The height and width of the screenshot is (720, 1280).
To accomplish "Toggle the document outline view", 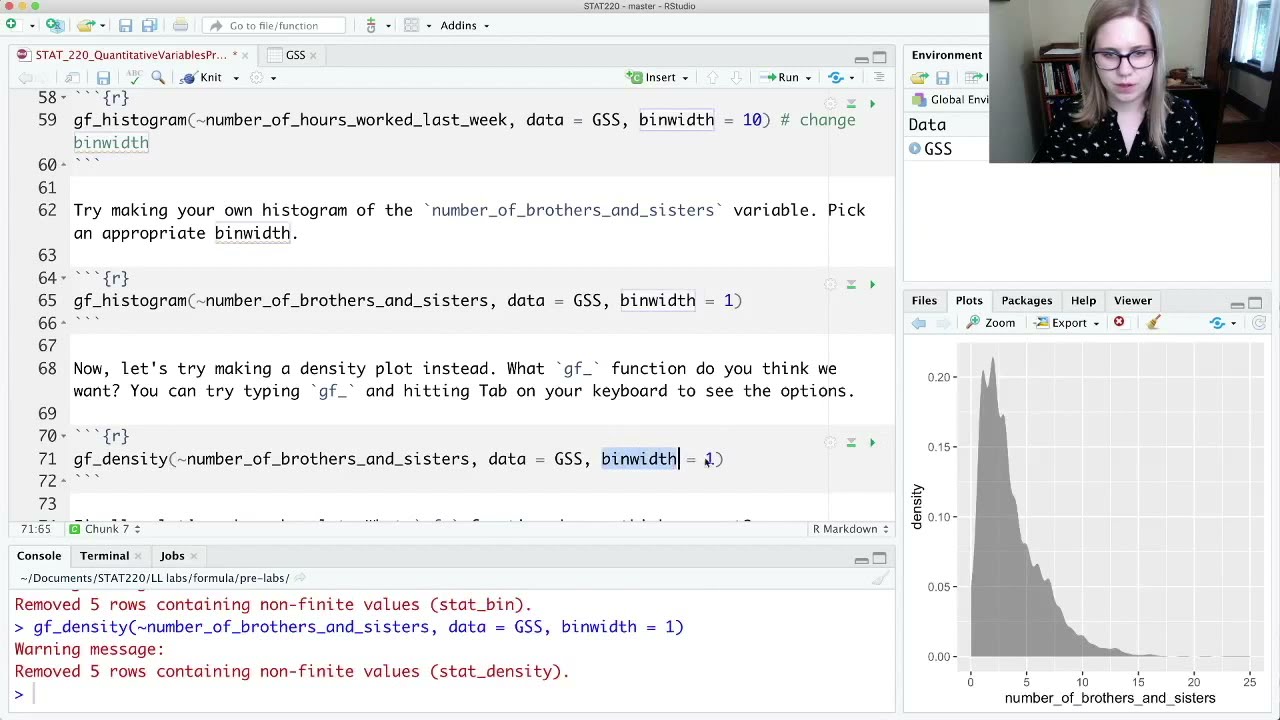I will (879, 77).
